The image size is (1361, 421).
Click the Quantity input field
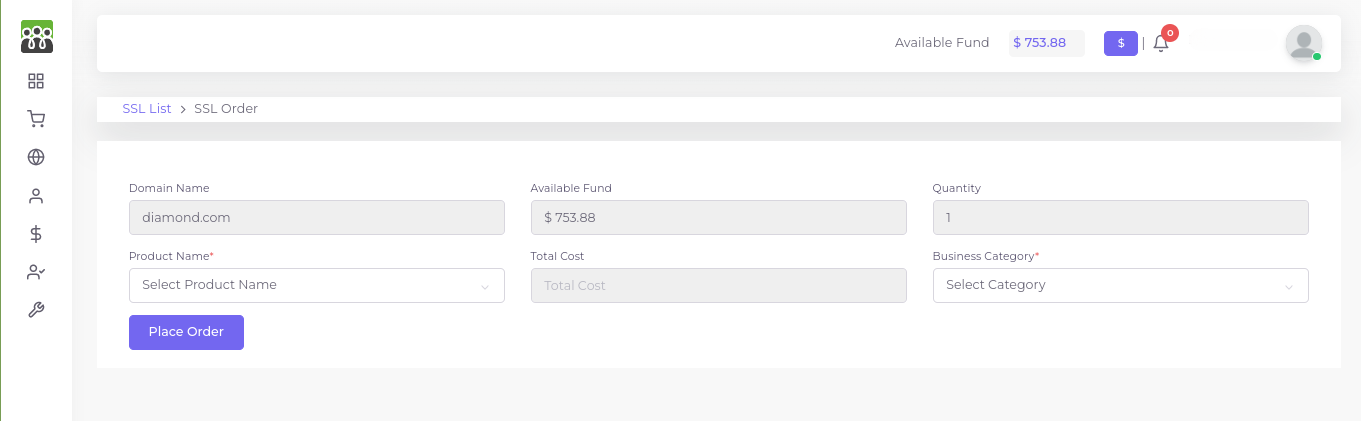coord(1120,217)
